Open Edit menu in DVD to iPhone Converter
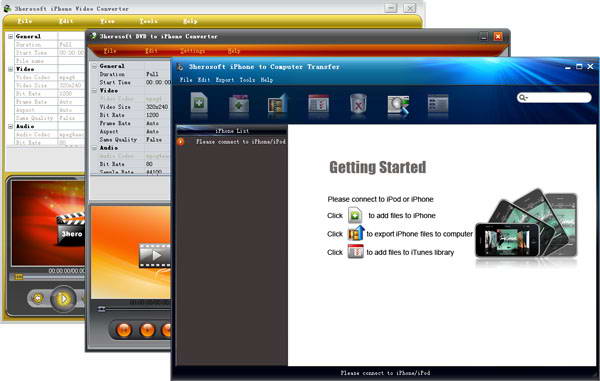 (151, 50)
